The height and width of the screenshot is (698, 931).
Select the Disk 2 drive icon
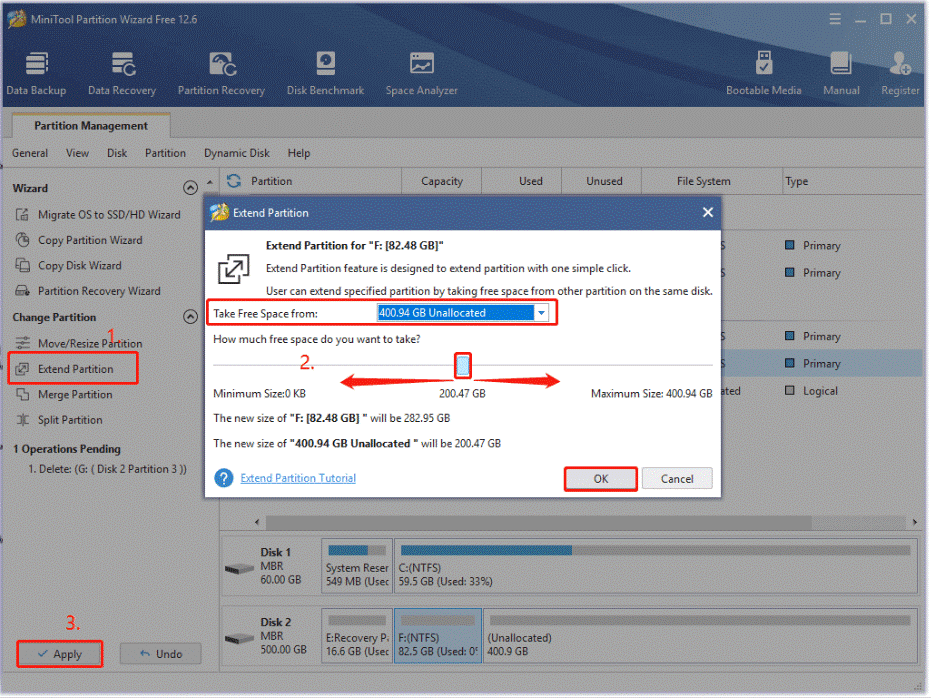(239, 639)
